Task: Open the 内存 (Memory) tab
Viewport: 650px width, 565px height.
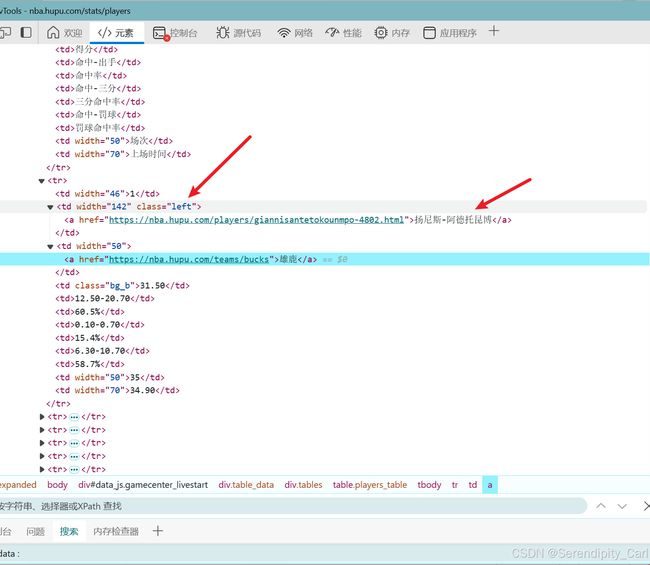Action: pos(392,33)
